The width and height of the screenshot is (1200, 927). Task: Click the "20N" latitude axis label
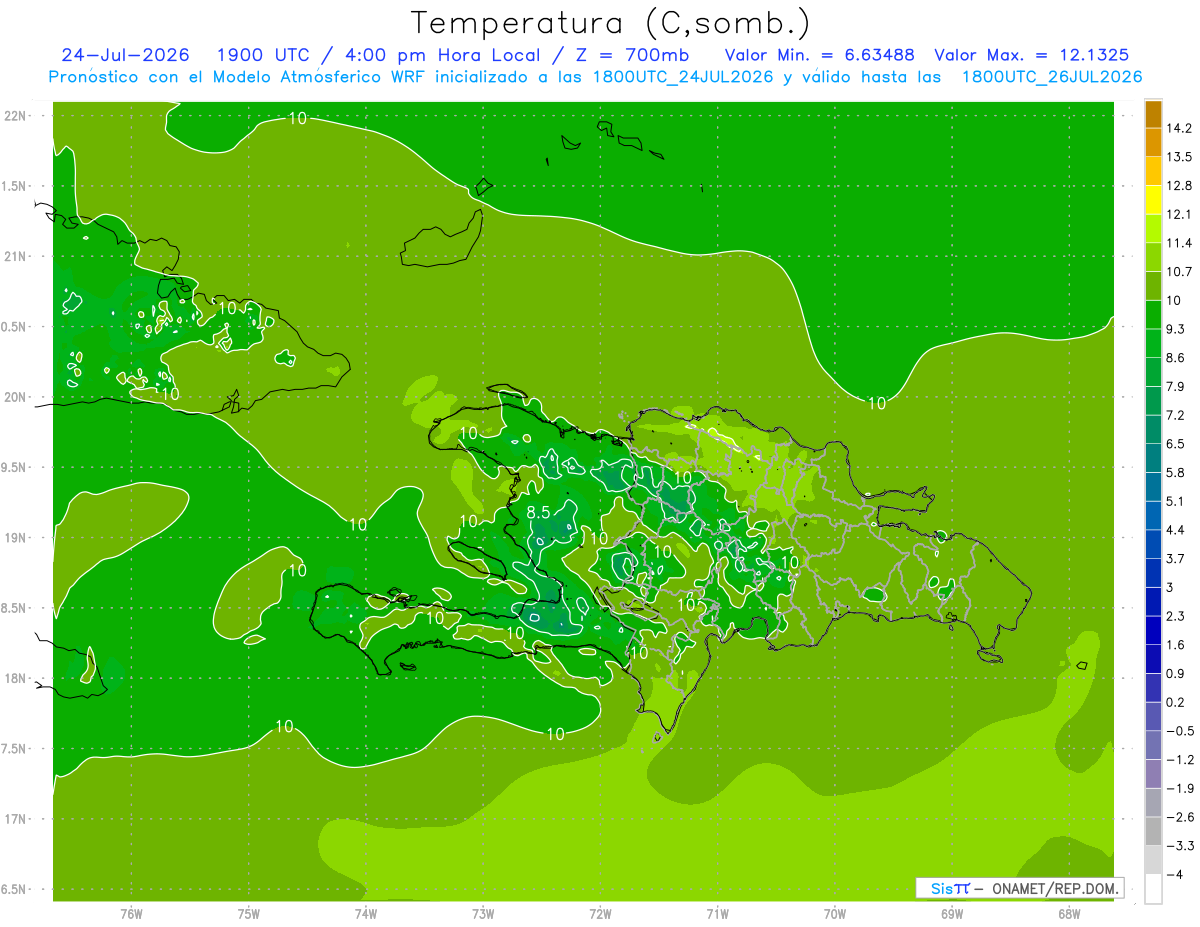[x=17, y=397]
